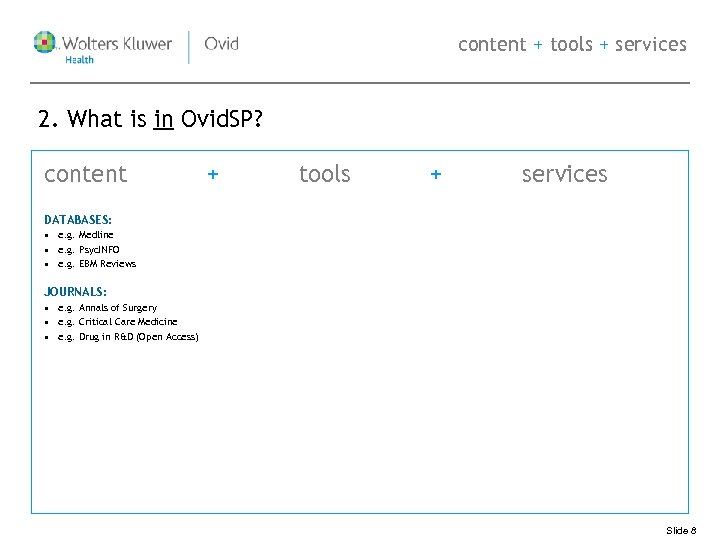Click the large 'tools' column heading
Screen dimensions: 720x540
[x=325, y=174]
